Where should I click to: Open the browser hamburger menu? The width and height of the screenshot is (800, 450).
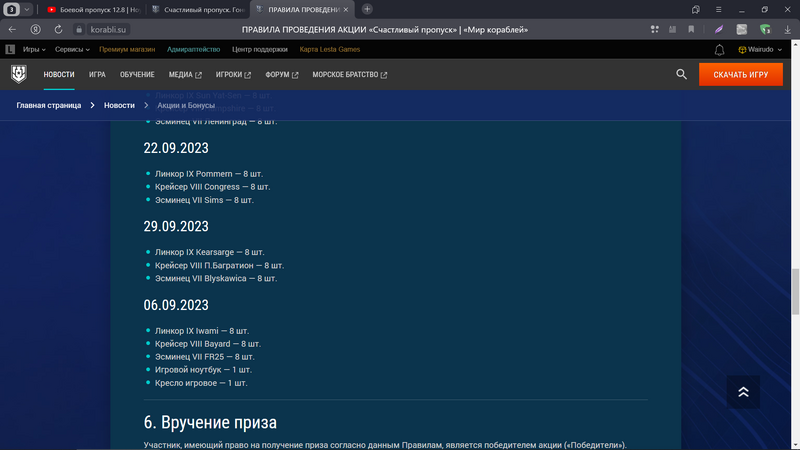(x=718, y=9)
